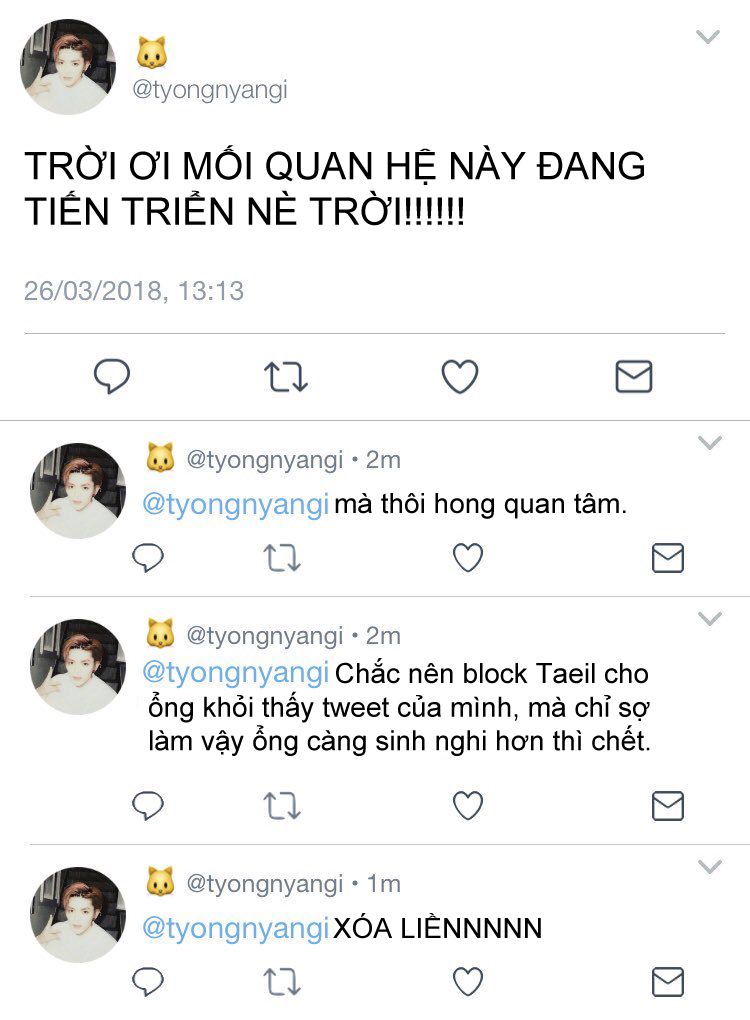Reply to the 'mà thôi hong quan tâm' tweet
The height and width of the screenshot is (1020, 750).
pyautogui.click(x=148, y=557)
